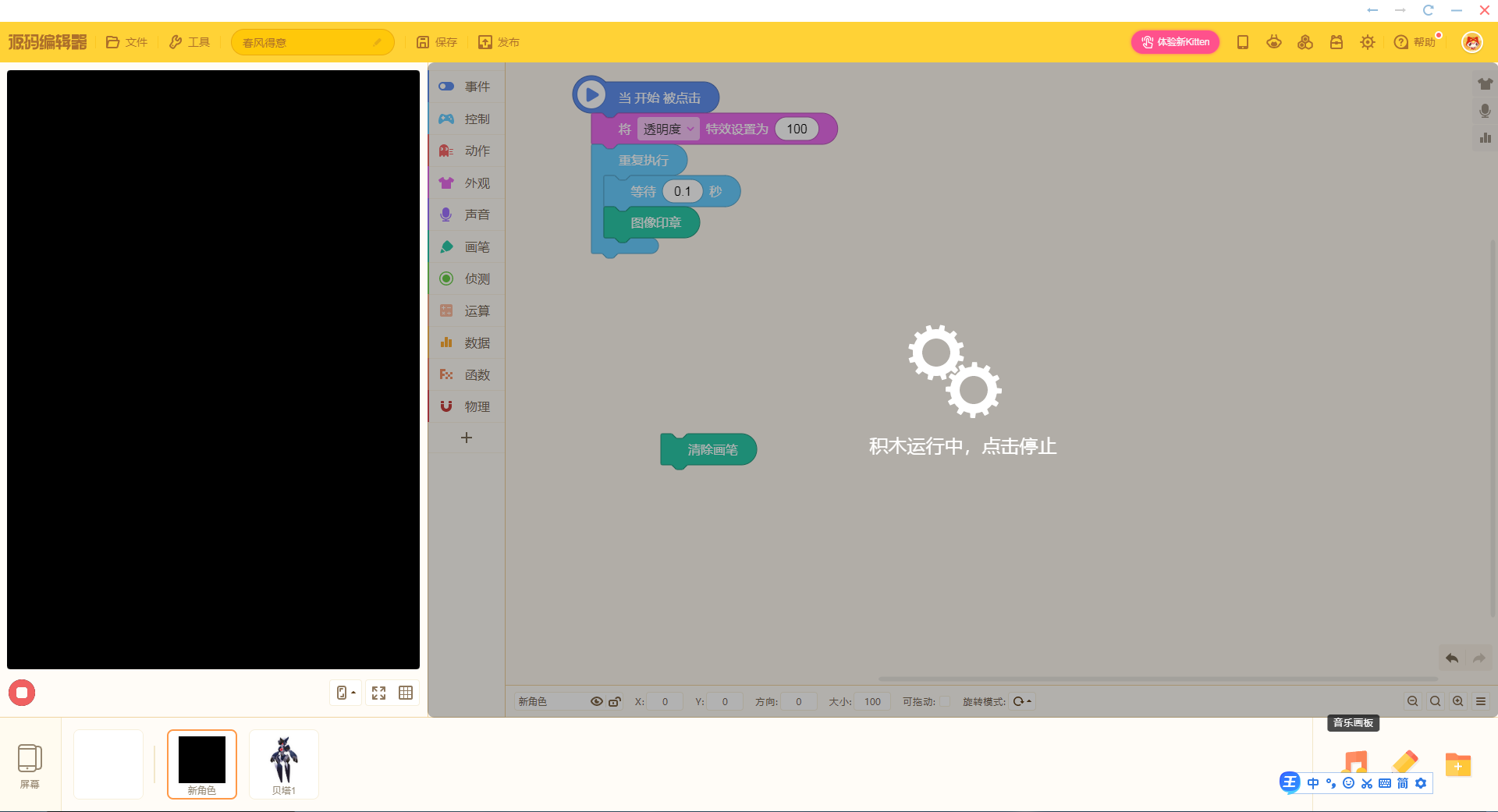
Task: Select the 运算 (Operators) block category
Action: click(467, 310)
